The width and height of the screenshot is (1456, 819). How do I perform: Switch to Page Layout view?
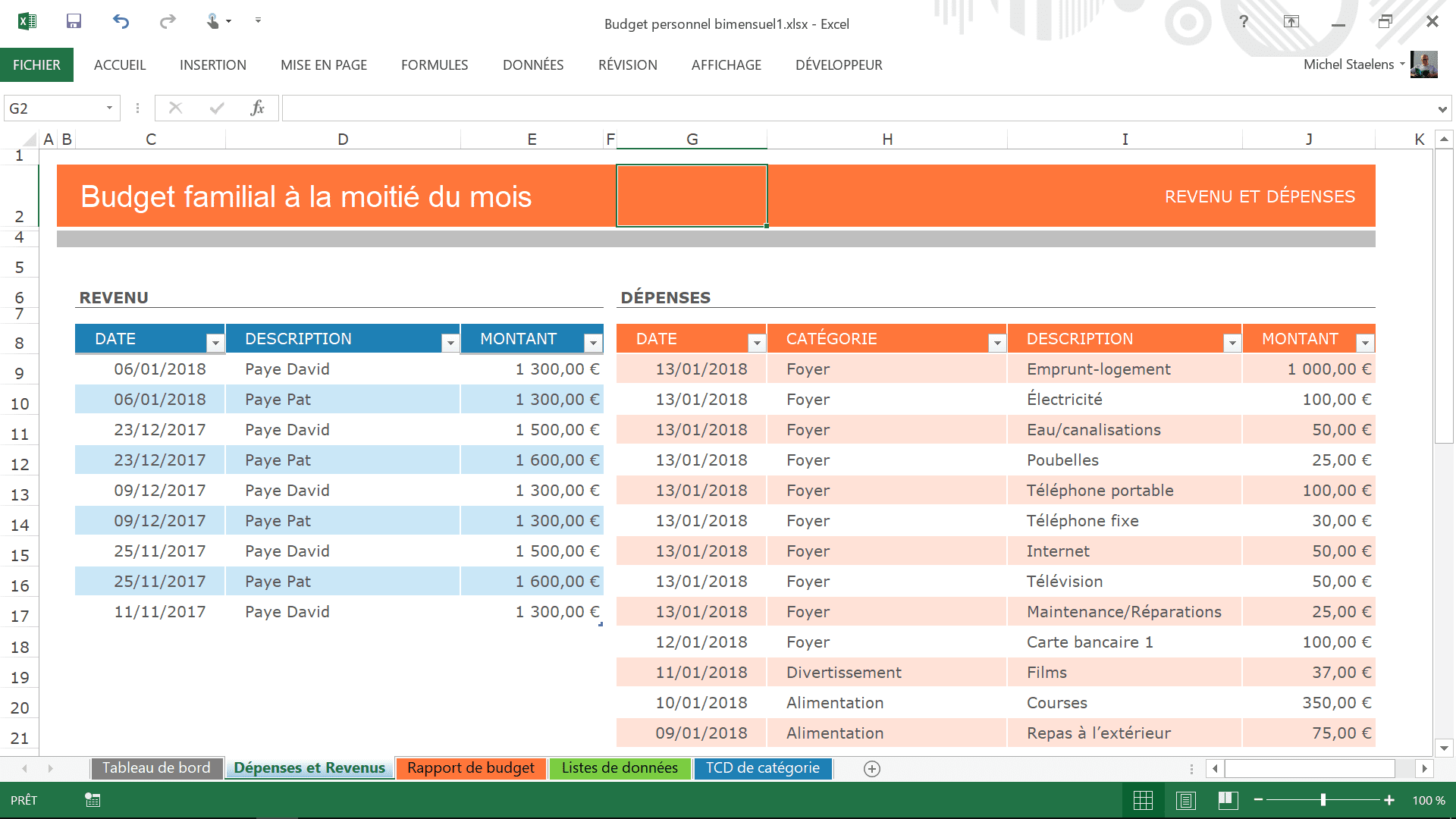pyautogui.click(x=1186, y=800)
